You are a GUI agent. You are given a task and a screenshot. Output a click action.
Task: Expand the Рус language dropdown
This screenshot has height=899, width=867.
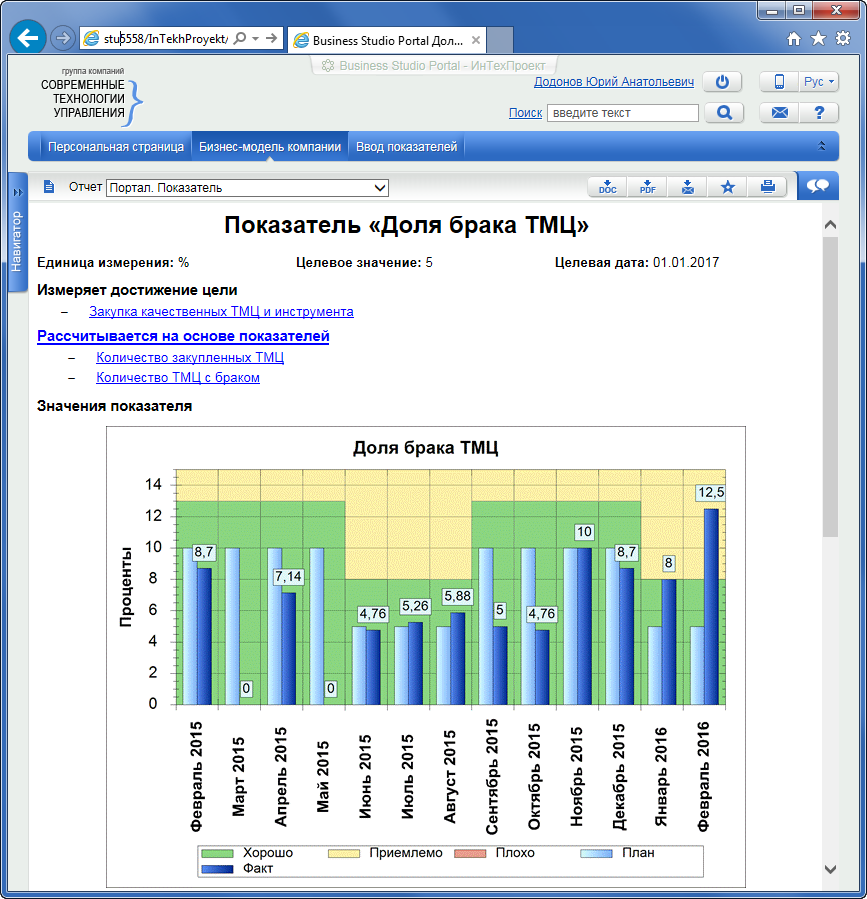pos(819,82)
